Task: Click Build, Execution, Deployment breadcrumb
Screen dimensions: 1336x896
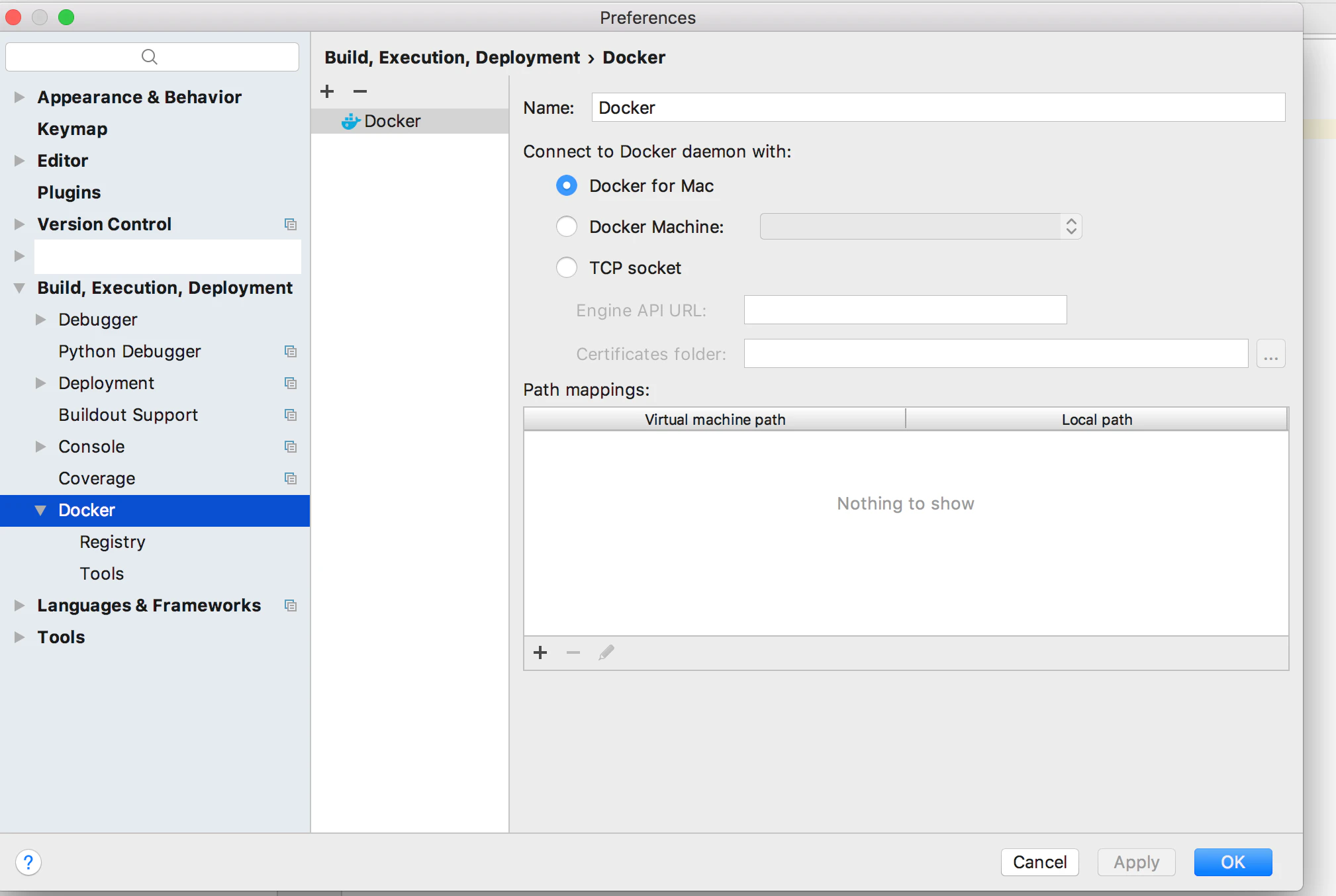Action: click(452, 58)
